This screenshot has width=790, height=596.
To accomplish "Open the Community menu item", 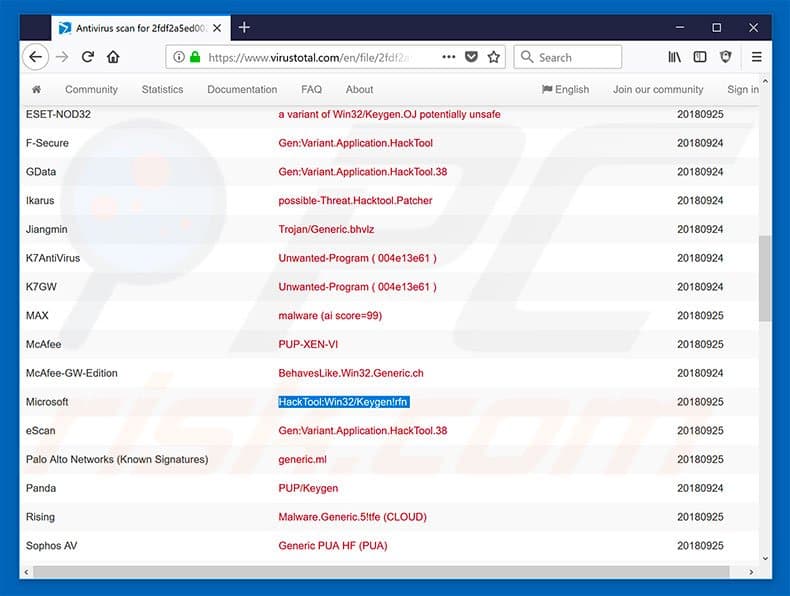I will tap(91, 89).
